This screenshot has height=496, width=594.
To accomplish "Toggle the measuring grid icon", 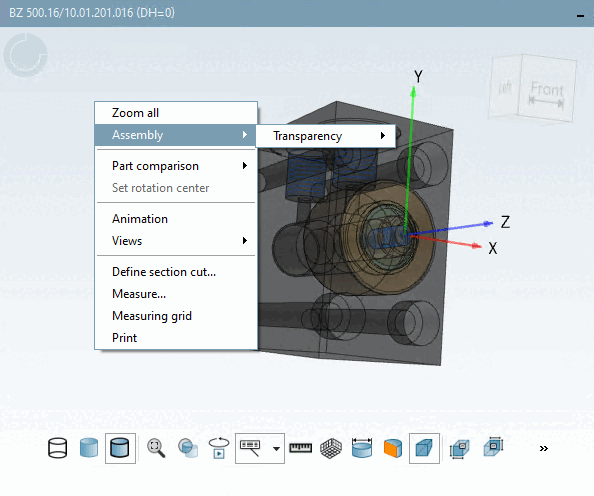I will 331,449.
